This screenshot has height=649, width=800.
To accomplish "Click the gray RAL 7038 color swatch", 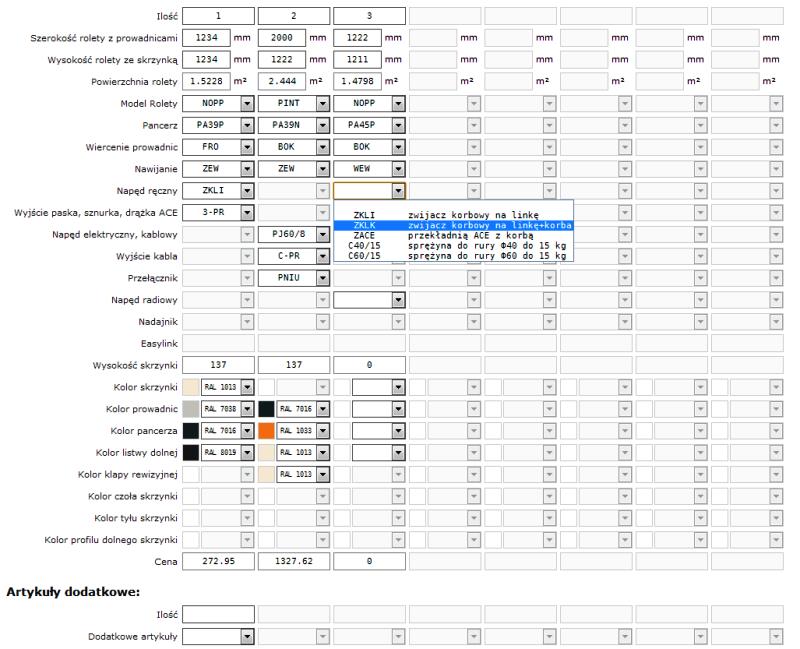I will (x=190, y=409).
